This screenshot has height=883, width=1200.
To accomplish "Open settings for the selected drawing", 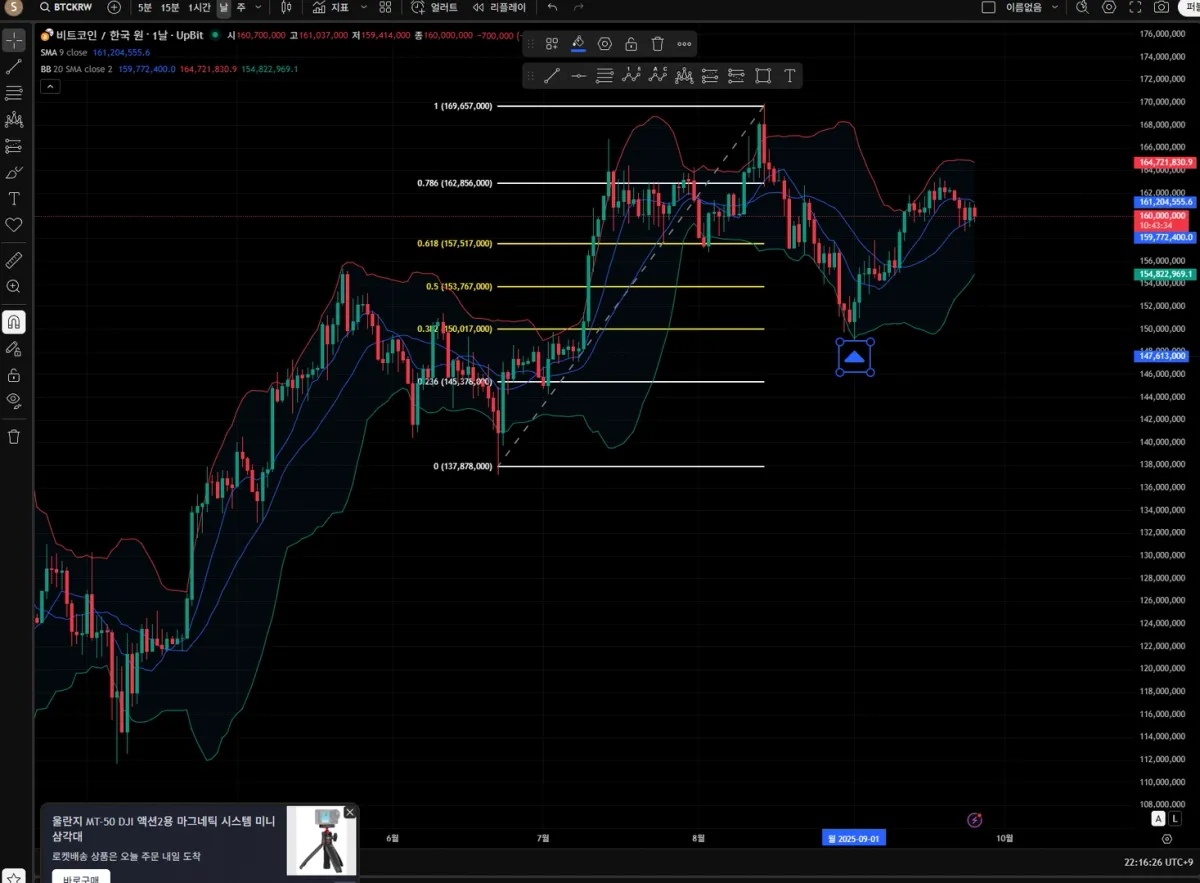I will pos(605,44).
